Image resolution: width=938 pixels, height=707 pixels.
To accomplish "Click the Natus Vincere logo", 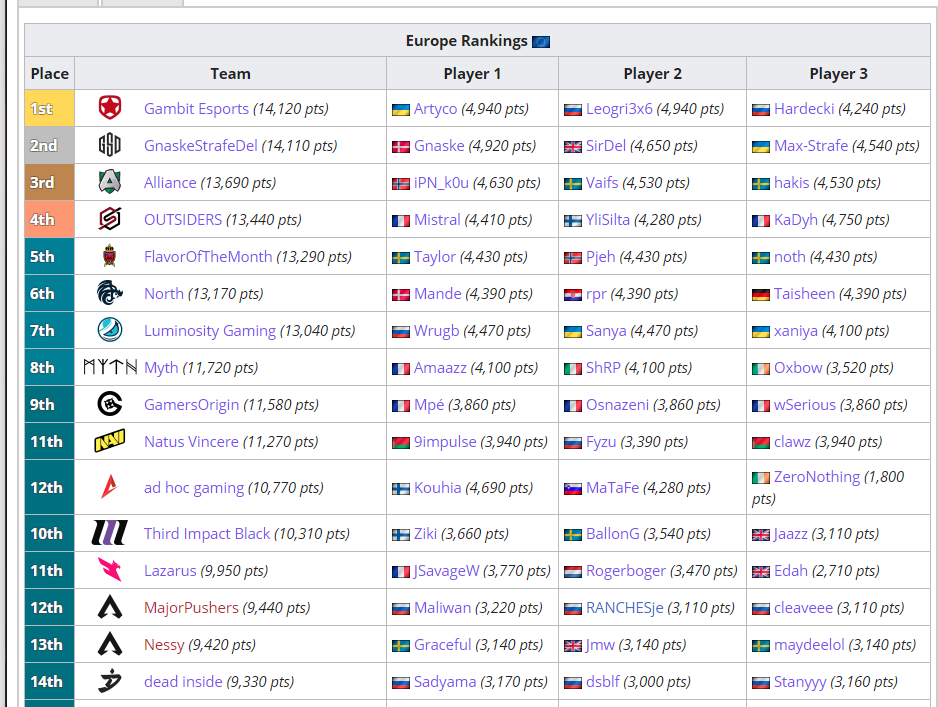I will pos(110,441).
